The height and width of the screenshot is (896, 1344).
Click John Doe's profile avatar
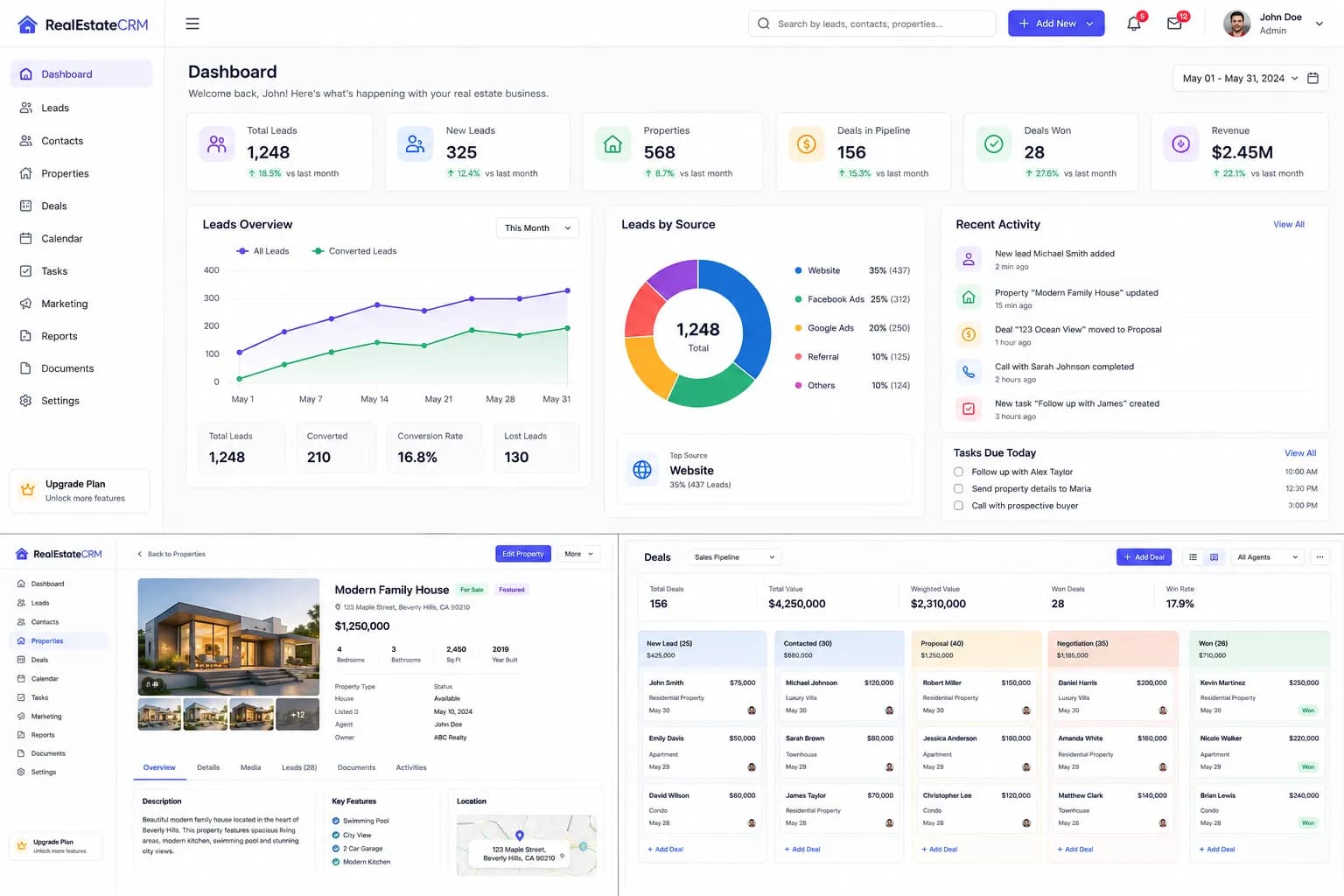[1236, 24]
